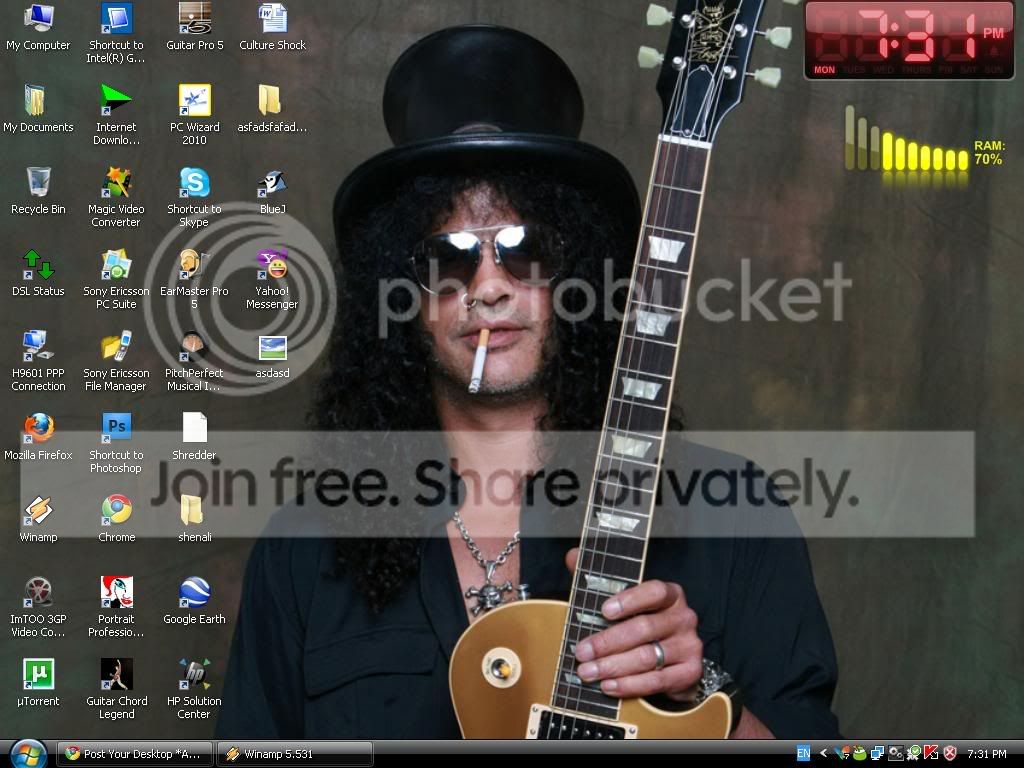The image size is (1024, 768).
Task: Launch the Winamp desktop shortcut
Action: (x=38, y=519)
